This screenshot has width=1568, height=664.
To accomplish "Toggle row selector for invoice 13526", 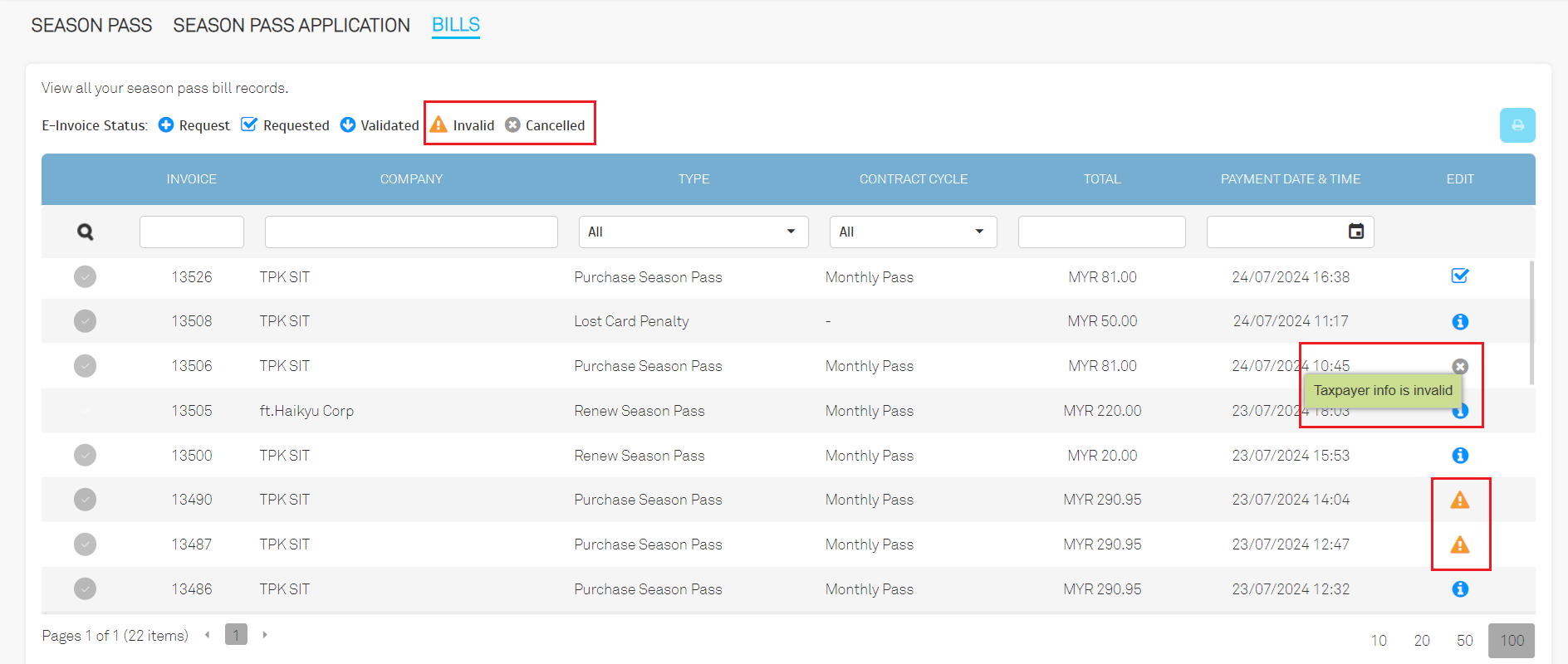I will click(x=85, y=276).
